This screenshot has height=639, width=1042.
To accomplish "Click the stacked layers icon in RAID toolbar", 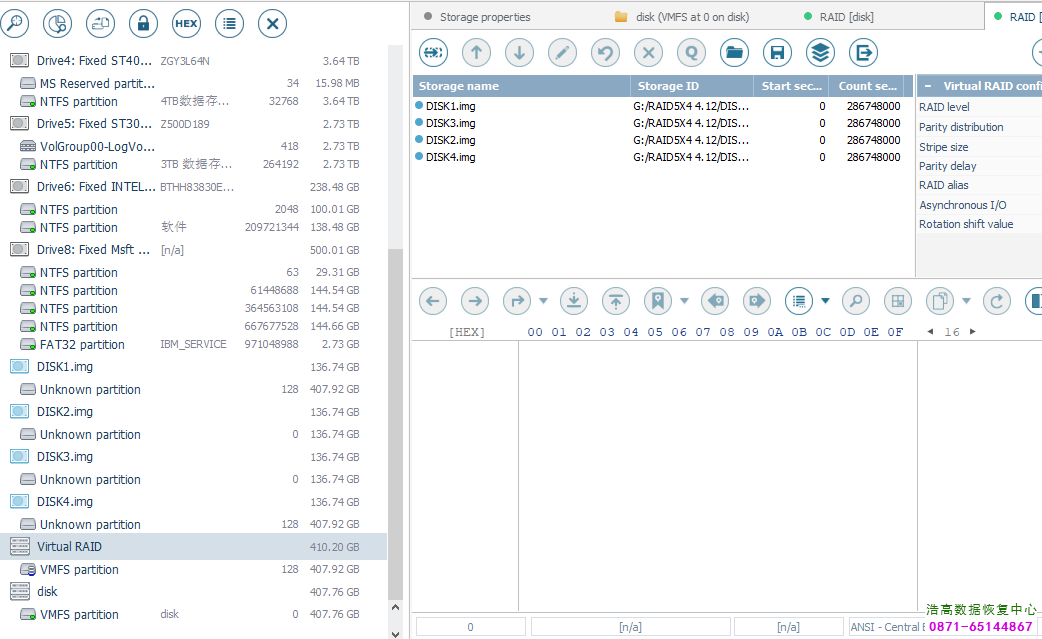I will coord(820,53).
